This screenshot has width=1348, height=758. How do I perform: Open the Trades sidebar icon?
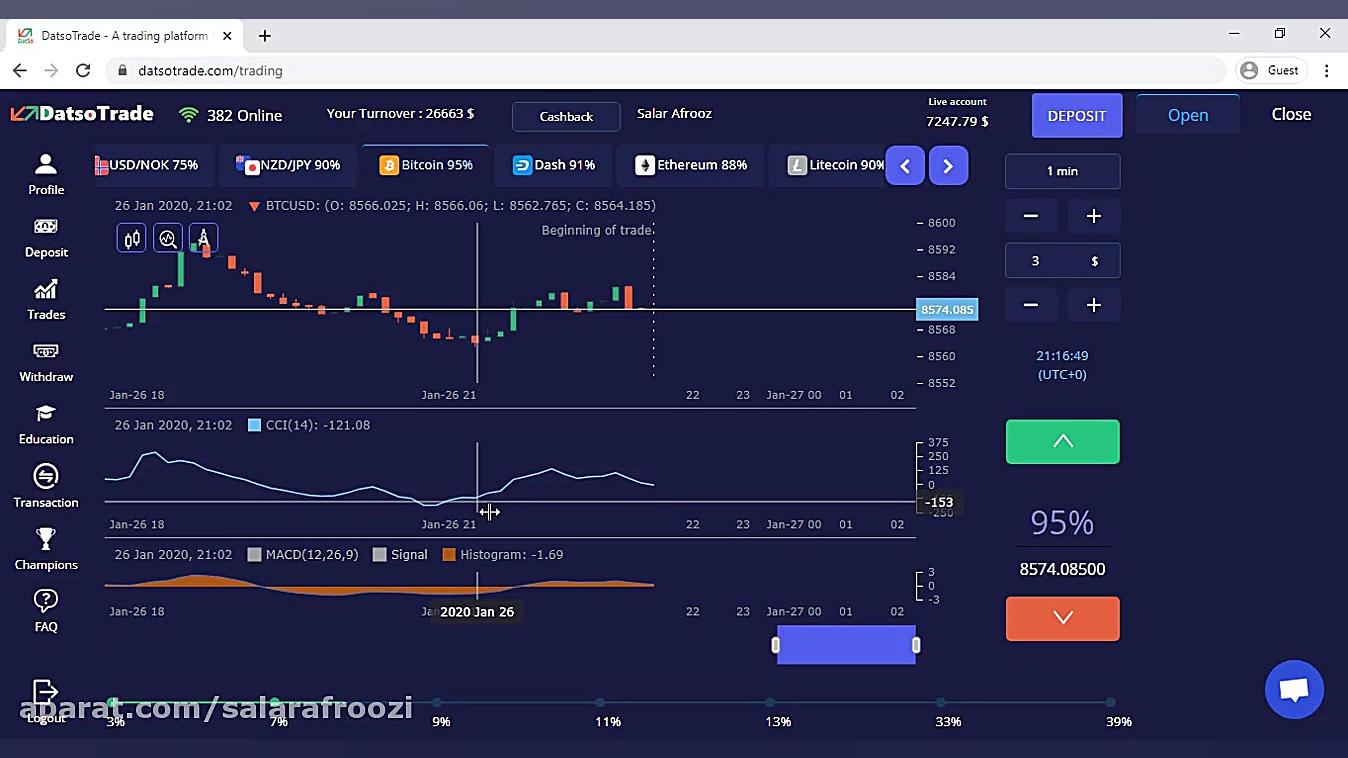tap(45, 289)
